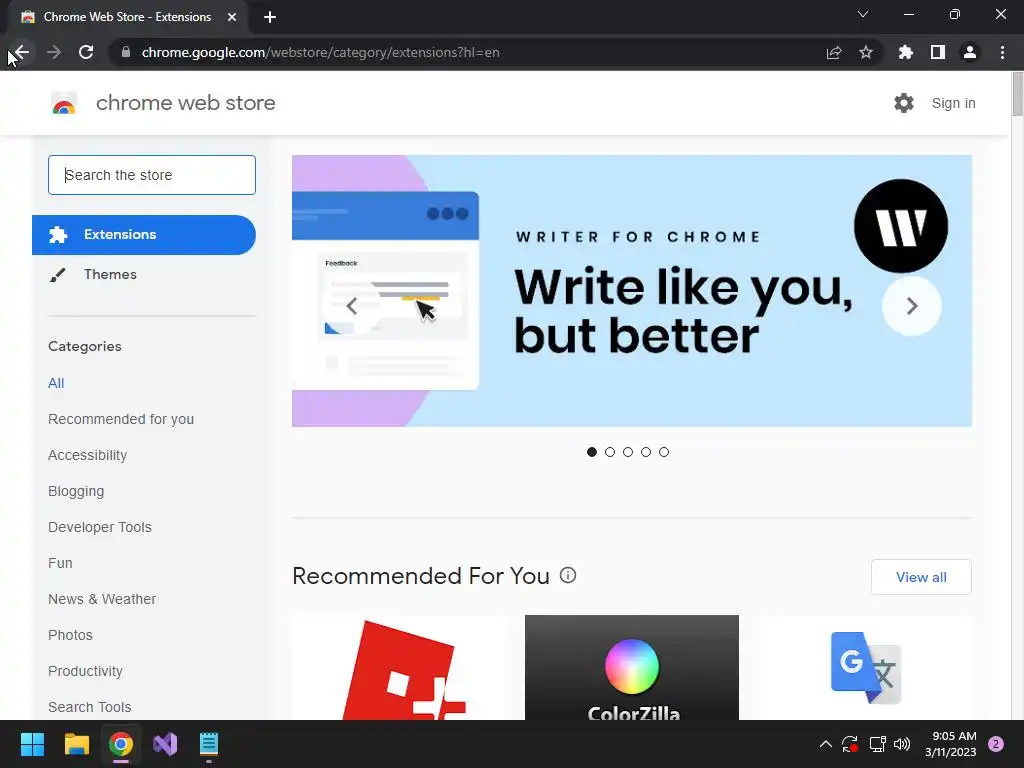Open the Google Translate extension card
The height and width of the screenshot is (768, 1024).
pos(865,667)
